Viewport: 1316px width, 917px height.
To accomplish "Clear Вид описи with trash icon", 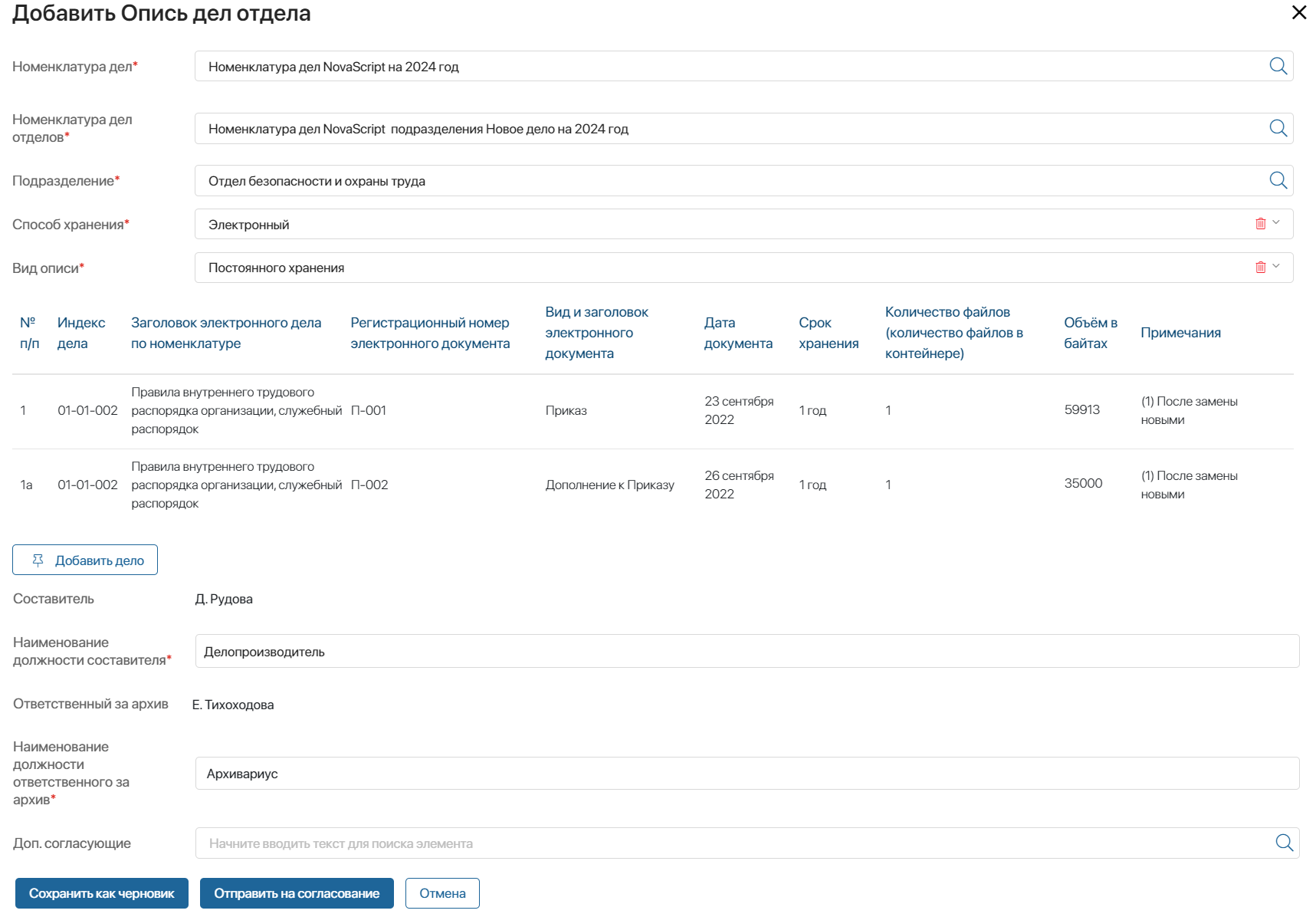I will (1260, 268).
